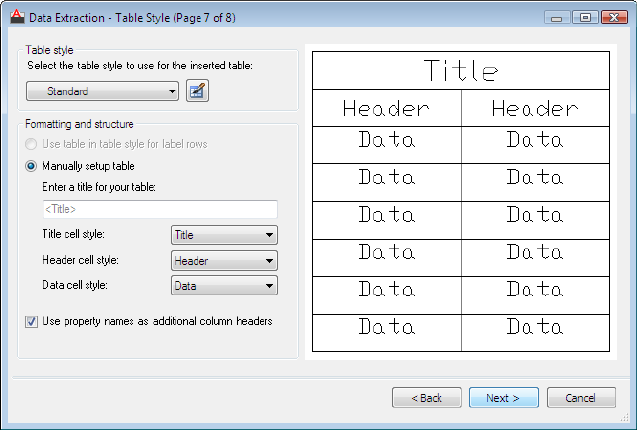Cancel the data extraction wizard
637x430 pixels.
(581, 398)
